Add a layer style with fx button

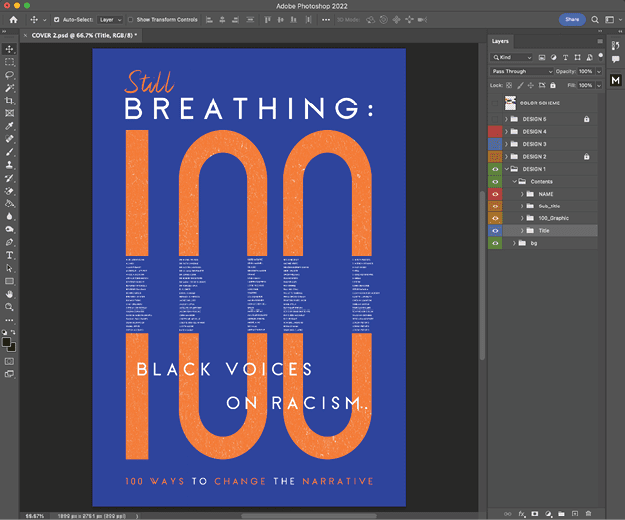(x=521, y=514)
